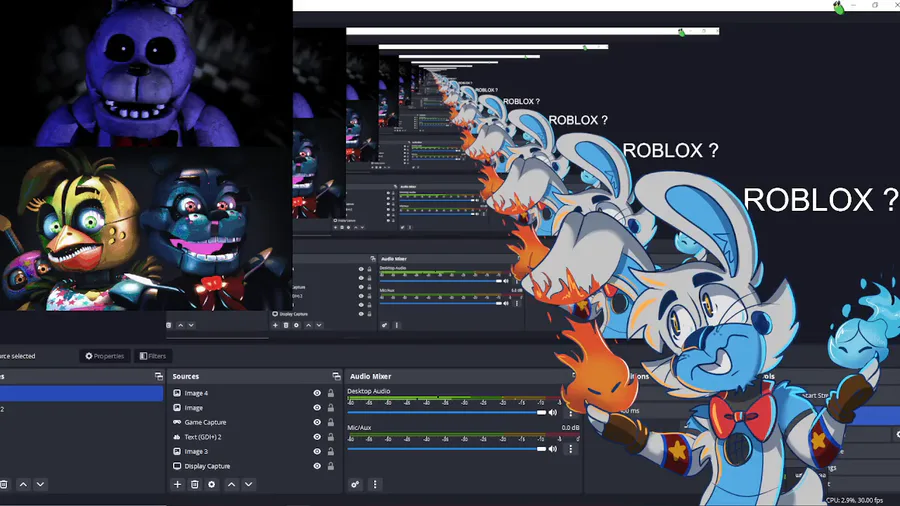The width and height of the screenshot is (900, 506).
Task: Click the Desktop Audio channel label
Action: 368,391
